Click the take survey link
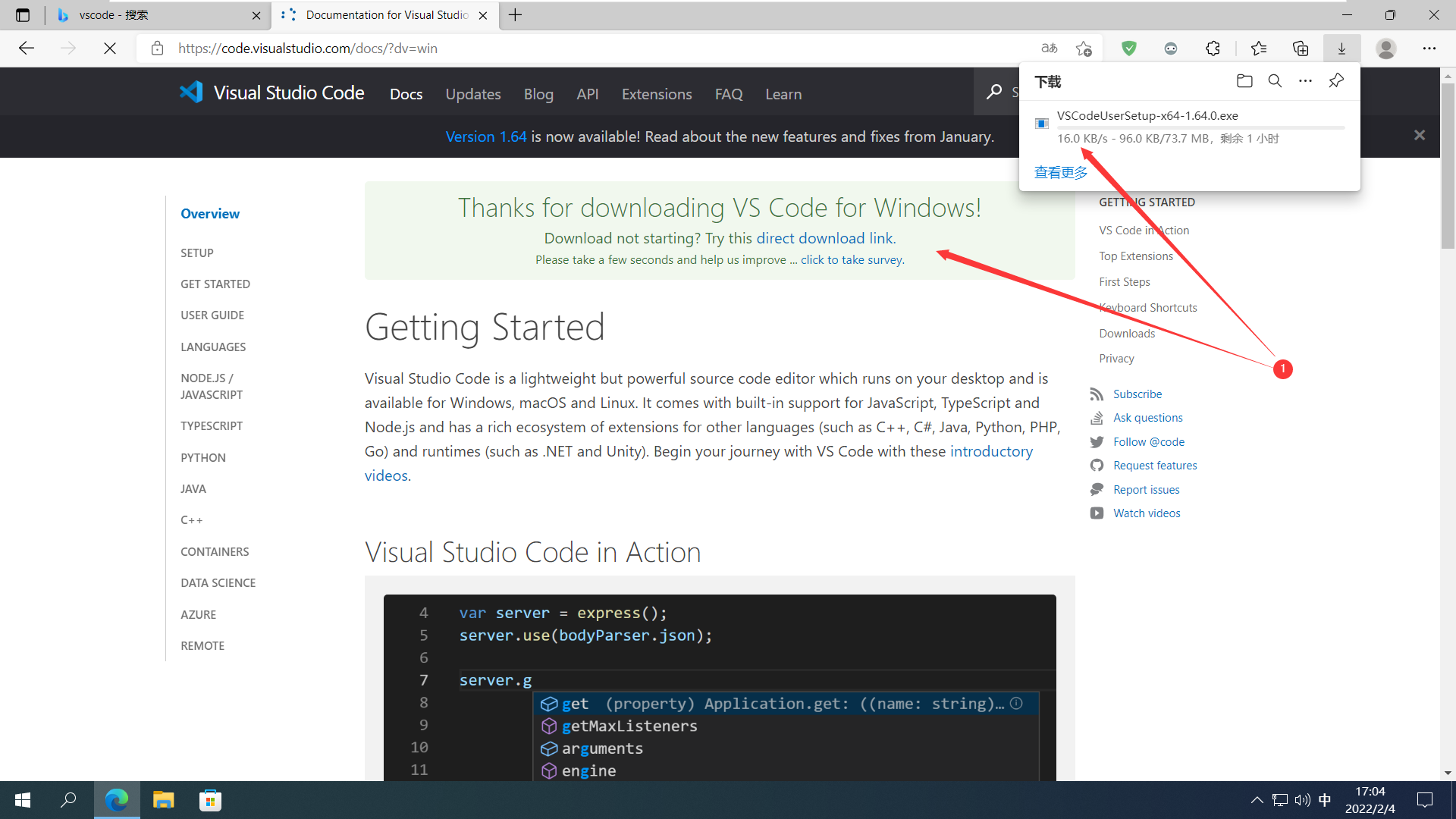 pyautogui.click(x=852, y=259)
